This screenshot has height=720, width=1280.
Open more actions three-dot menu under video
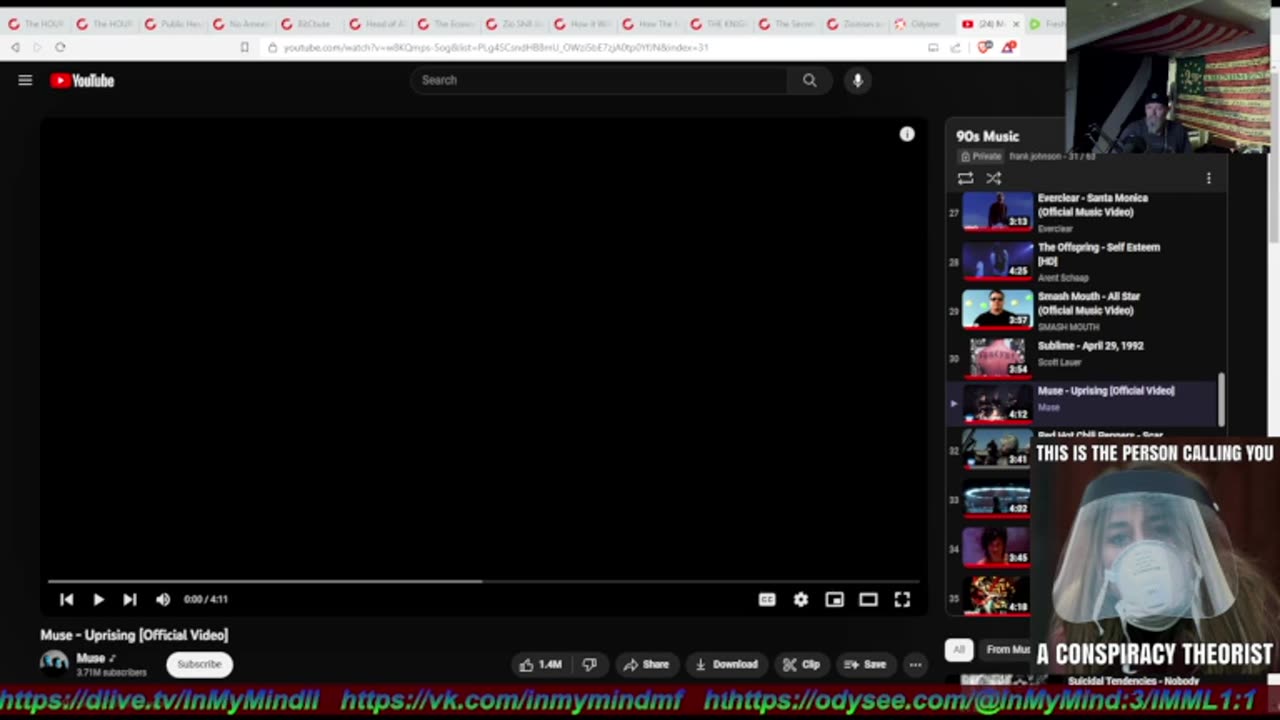coord(915,664)
